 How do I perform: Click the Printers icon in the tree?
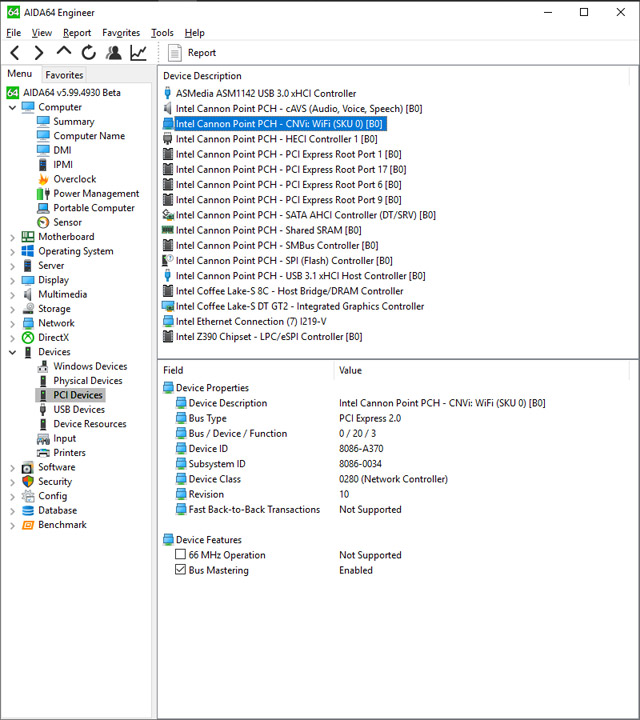click(43, 453)
